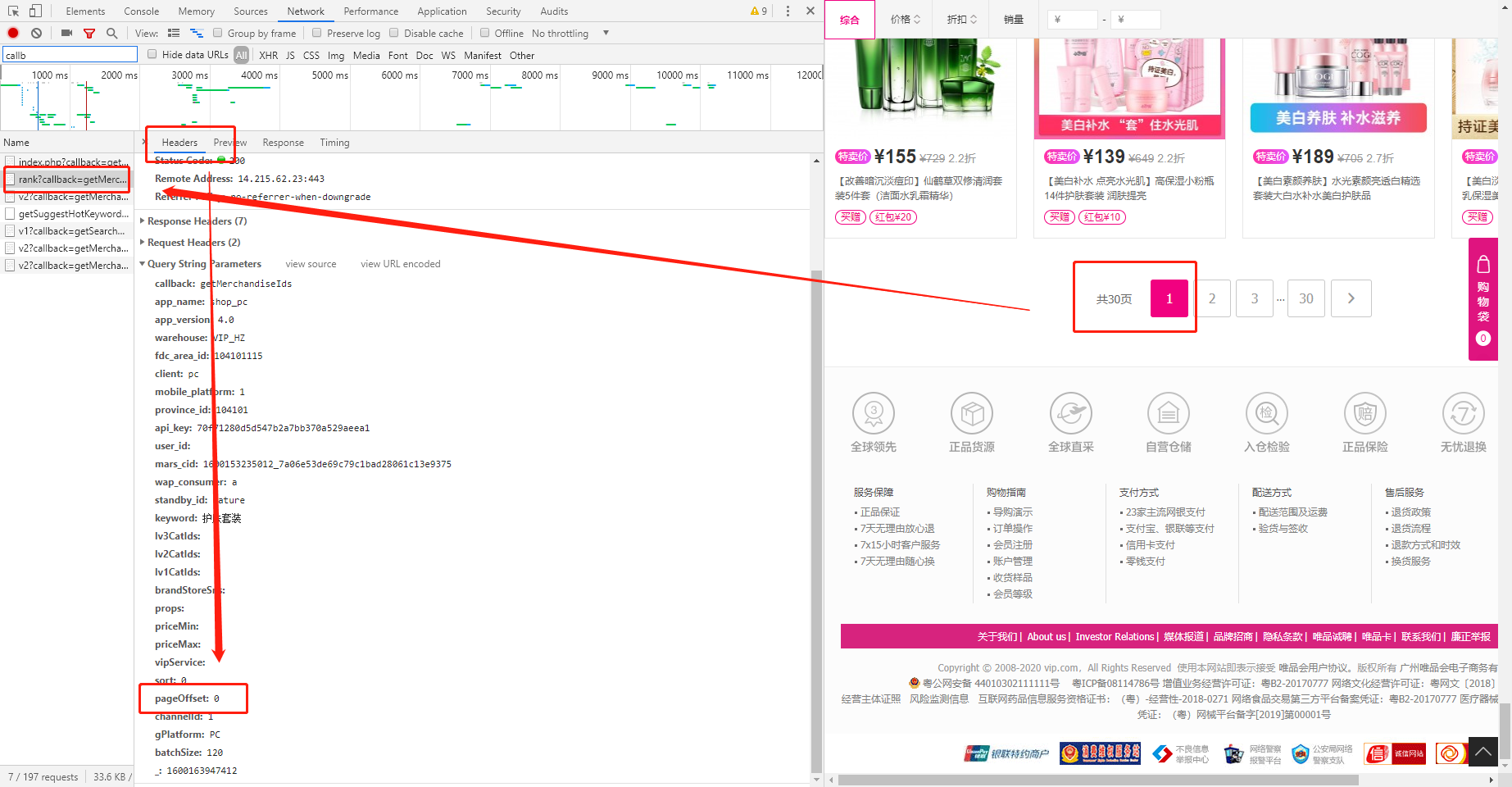Stop recording network log red button
The width and height of the screenshot is (1512, 787).
tap(13, 33)
